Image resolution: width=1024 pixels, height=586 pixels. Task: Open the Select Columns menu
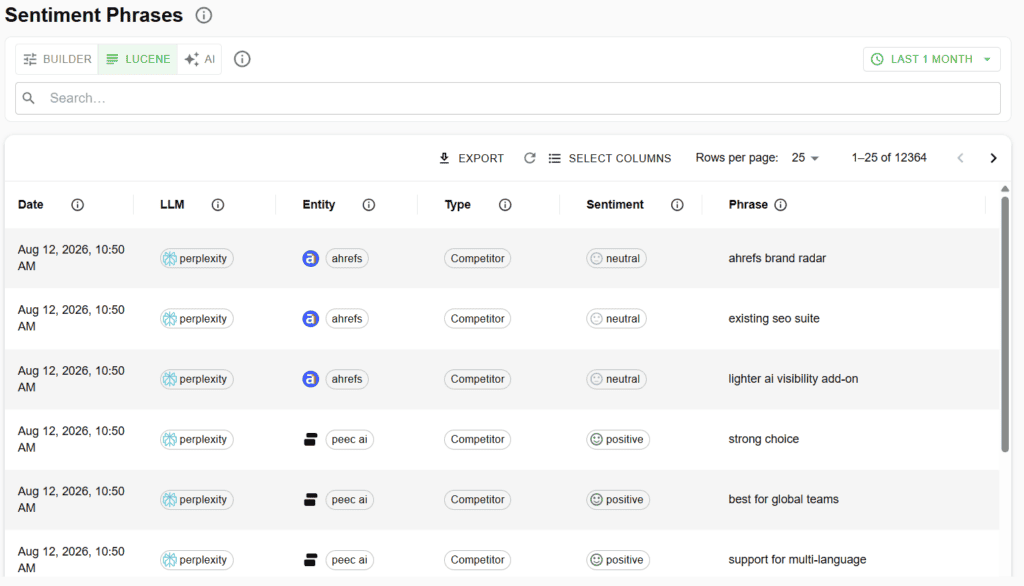[x=609, y=158]
